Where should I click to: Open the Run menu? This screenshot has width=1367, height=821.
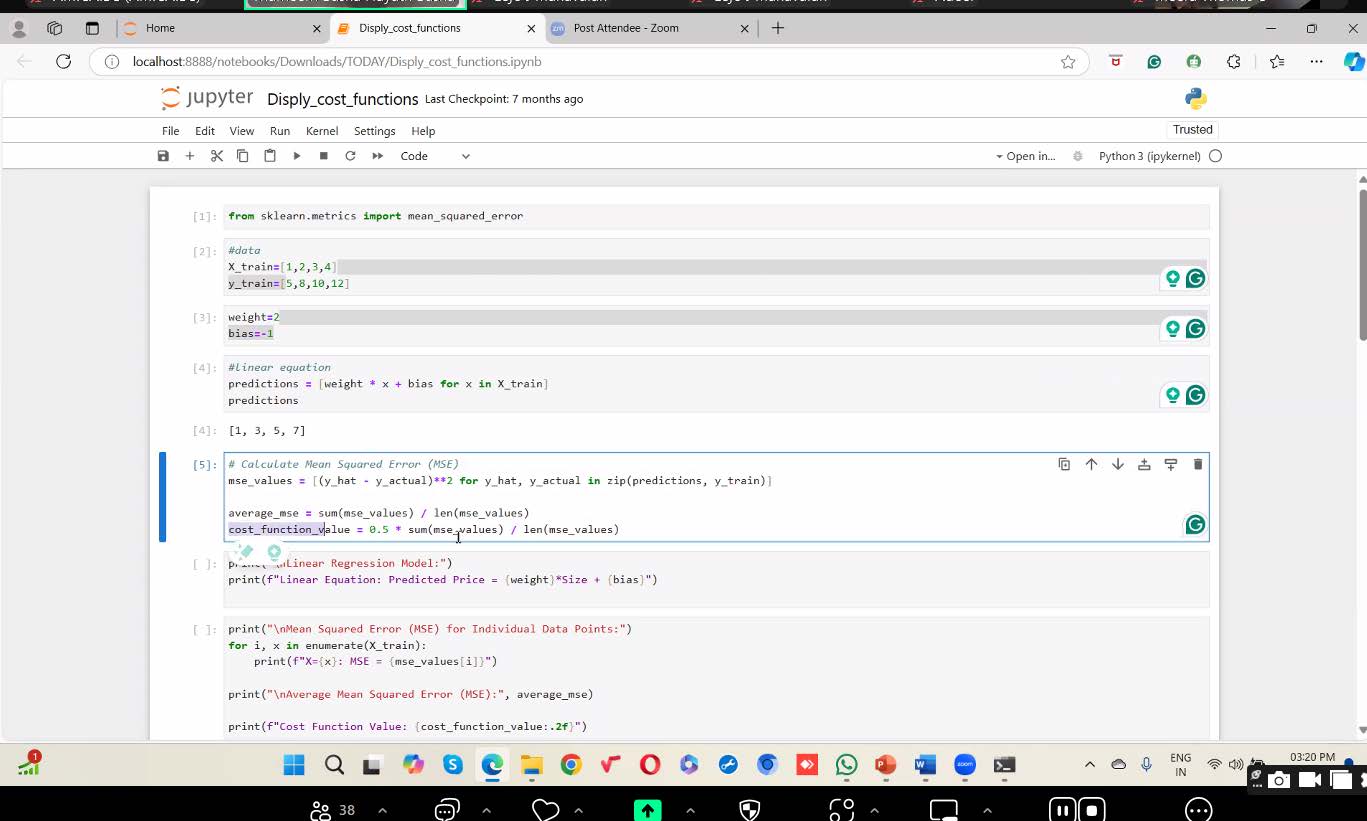point(280,131)
